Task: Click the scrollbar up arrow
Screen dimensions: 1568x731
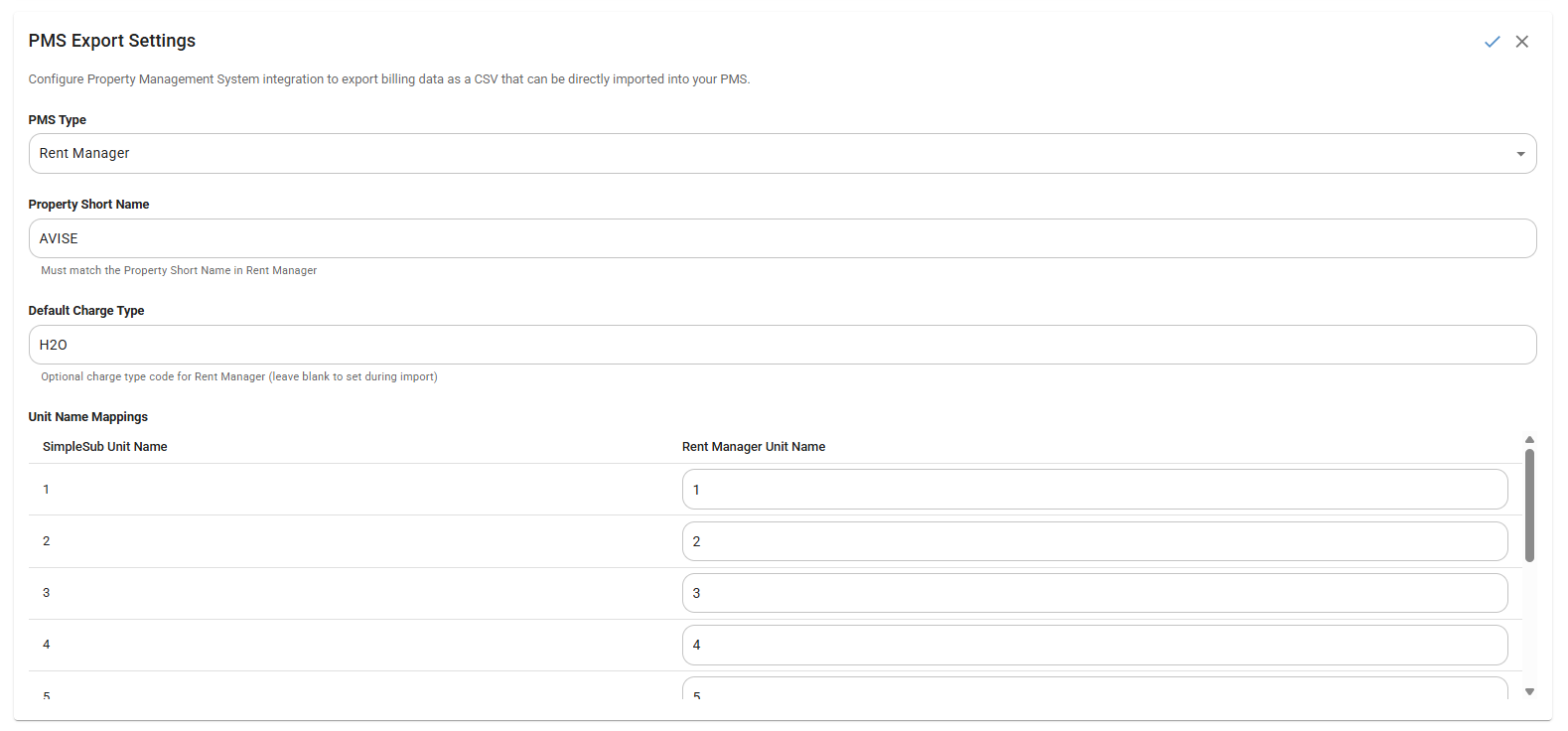Action: click(x=1529, y=439)
